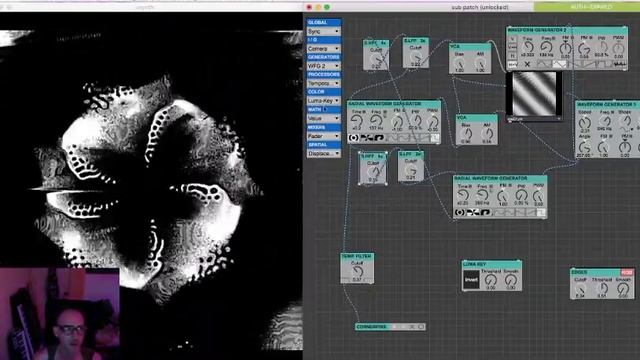
Task: Click the striped waveform preview thumbnail
Action: (534, 94)
